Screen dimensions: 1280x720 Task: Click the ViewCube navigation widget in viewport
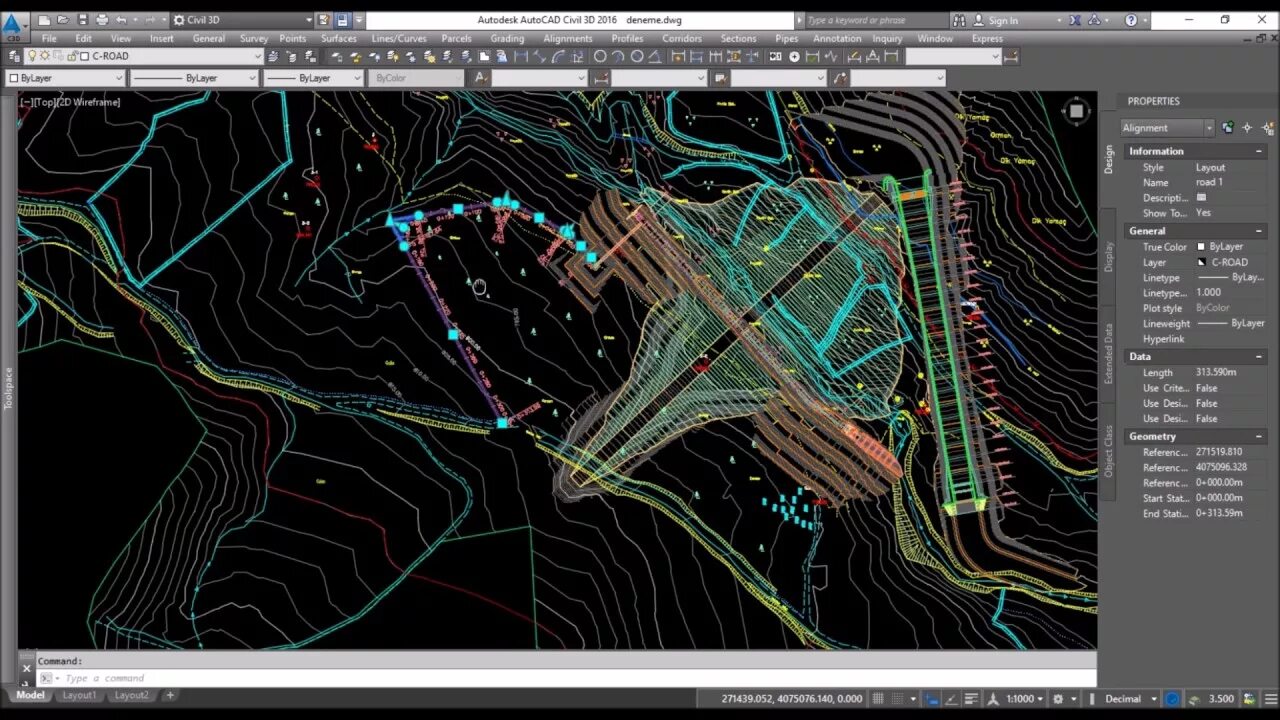1076,111
